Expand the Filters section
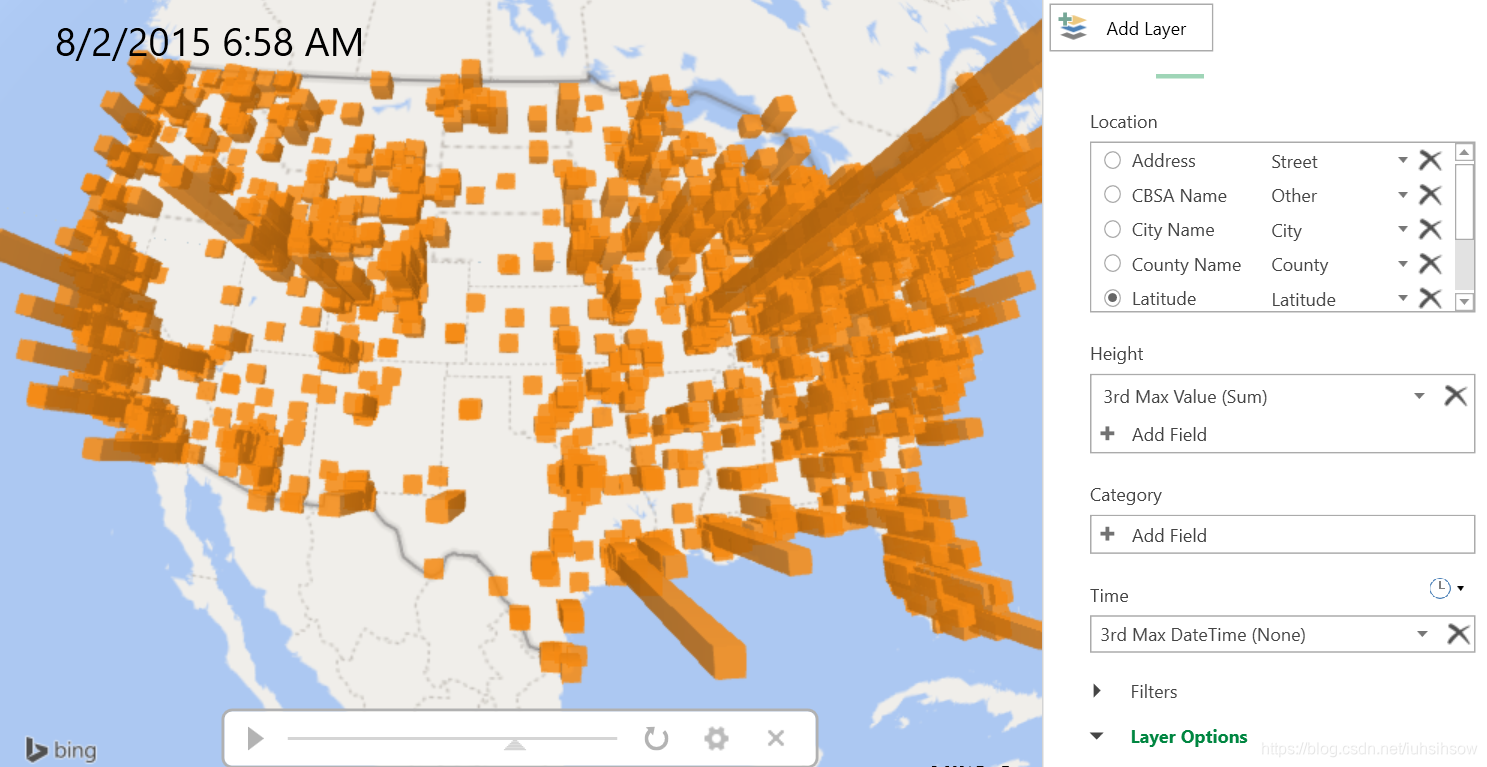1487x767 pixels. pos(1098,691)
